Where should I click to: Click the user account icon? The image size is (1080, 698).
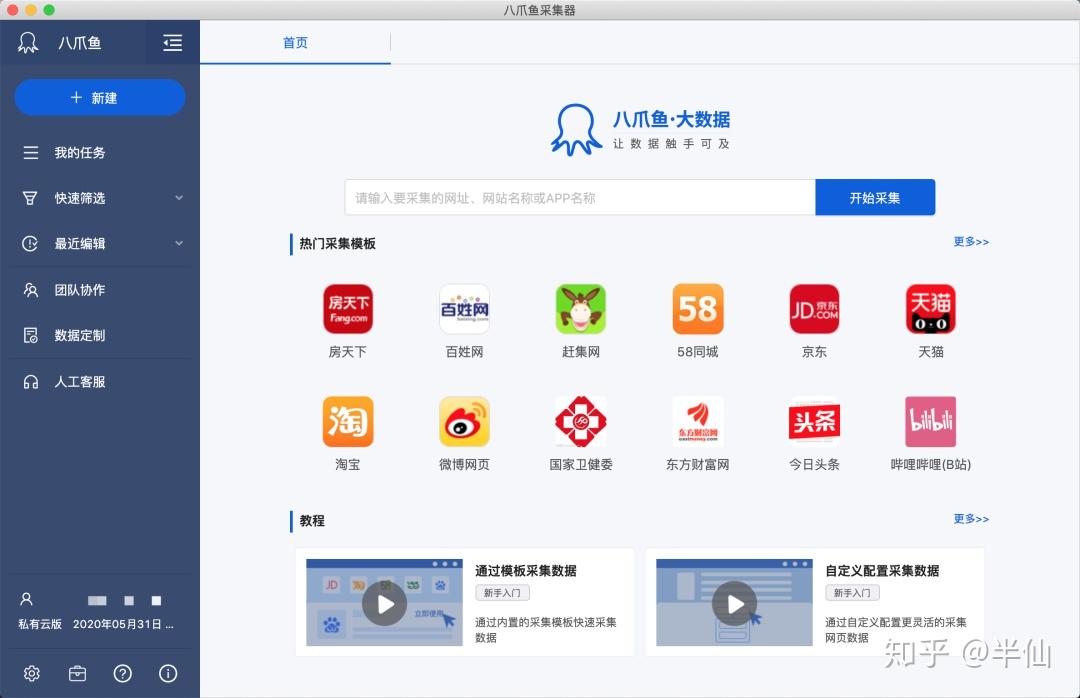tap(26, 599)
